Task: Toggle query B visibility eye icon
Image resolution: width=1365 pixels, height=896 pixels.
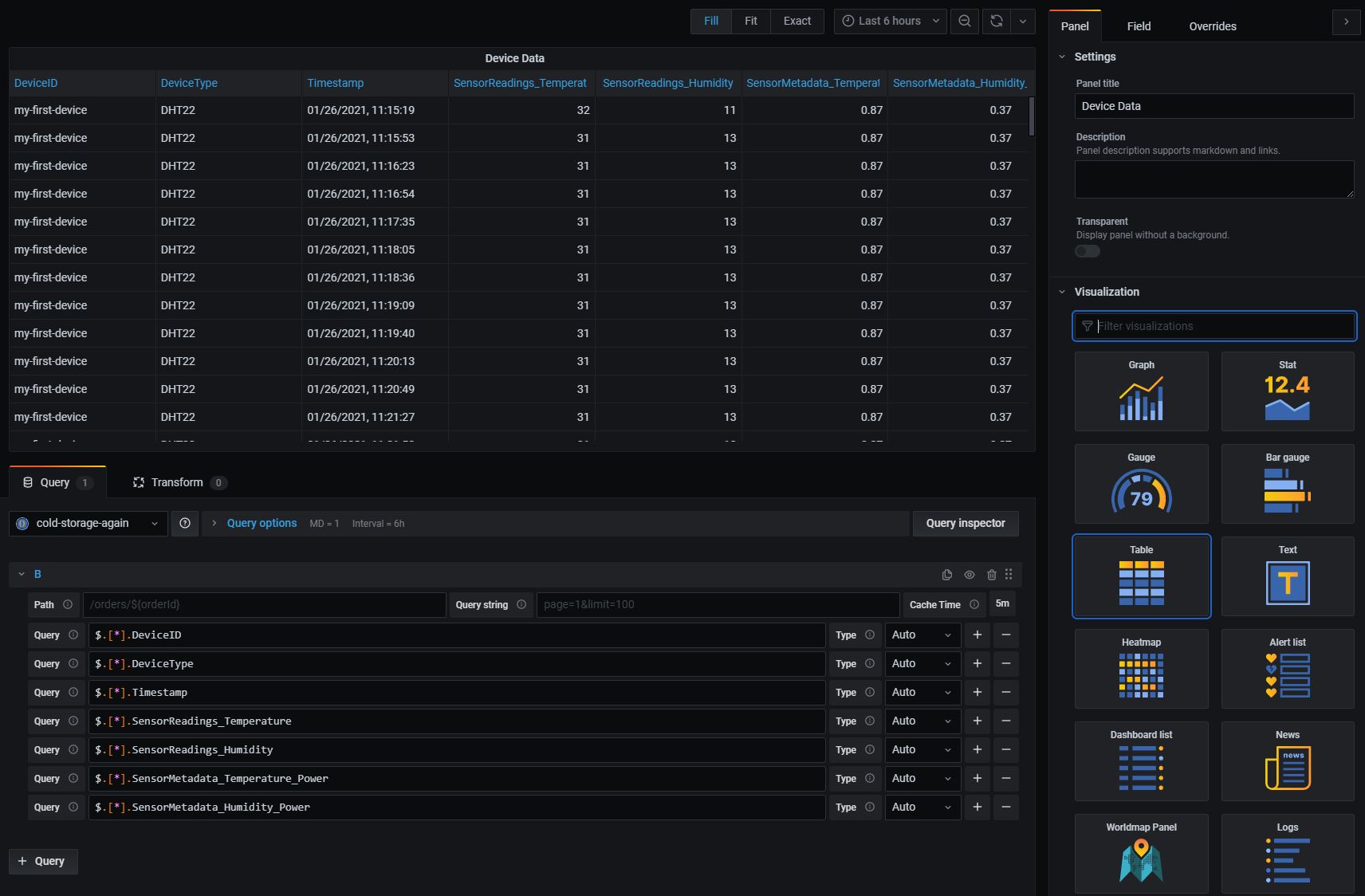Action: (x=970, y=575)
